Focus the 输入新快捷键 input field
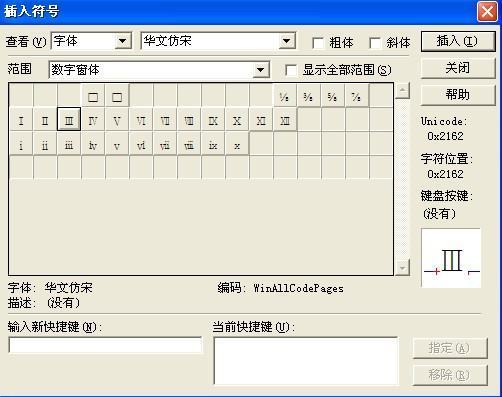502x397 pixels. (x=105, y=345)
